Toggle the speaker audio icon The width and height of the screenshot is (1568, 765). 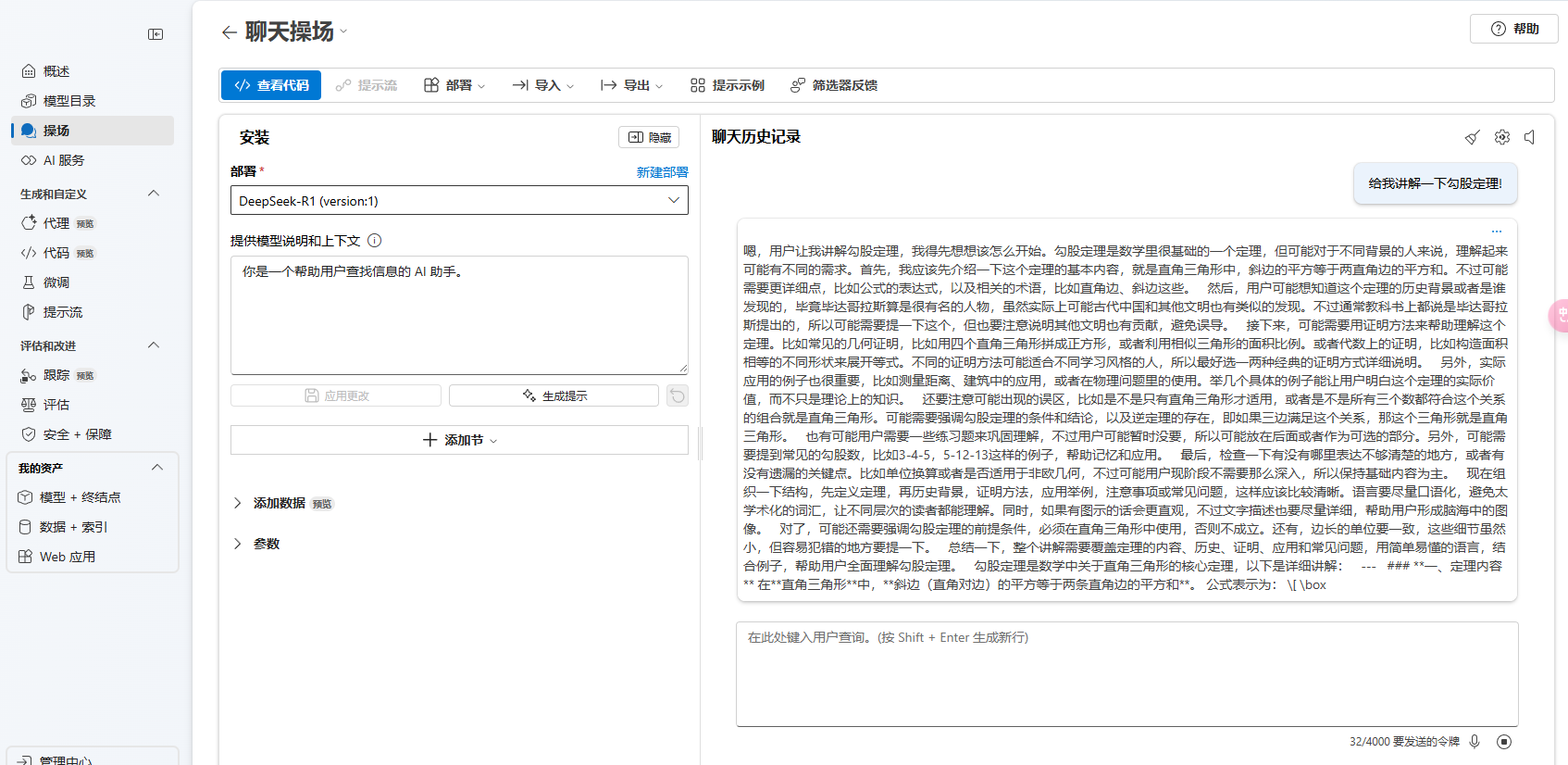coord(1530,137)
